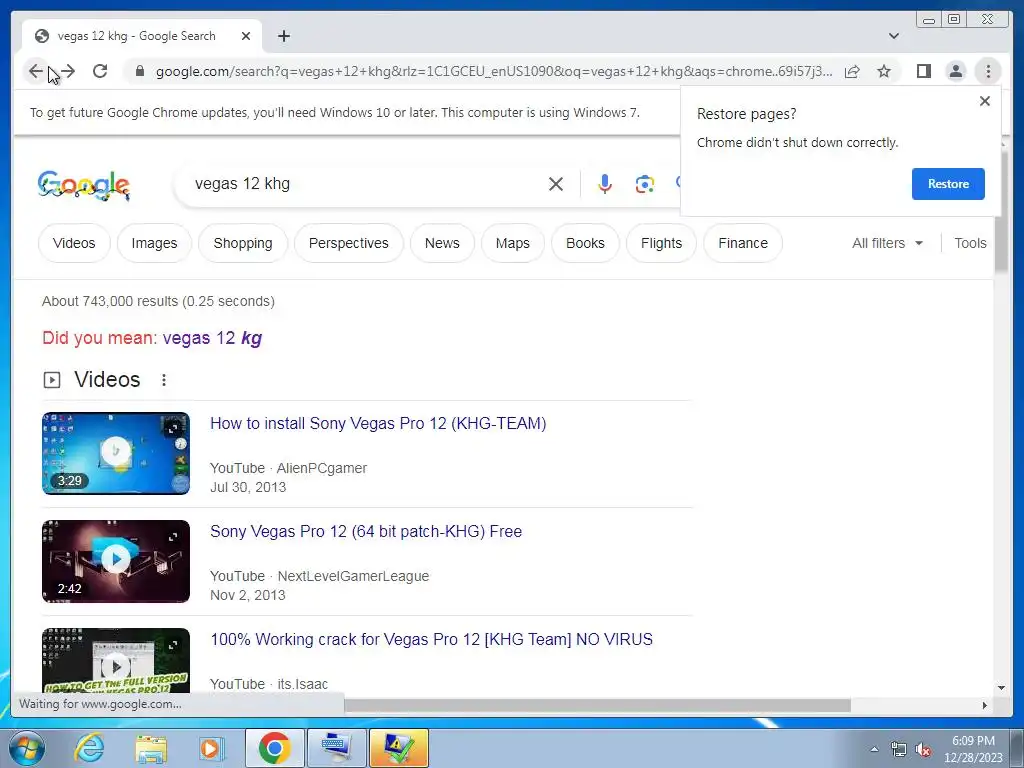1024x768 pixels.
Task: Click the horizontal scrollbar thumb
Action: pos(598,705)
